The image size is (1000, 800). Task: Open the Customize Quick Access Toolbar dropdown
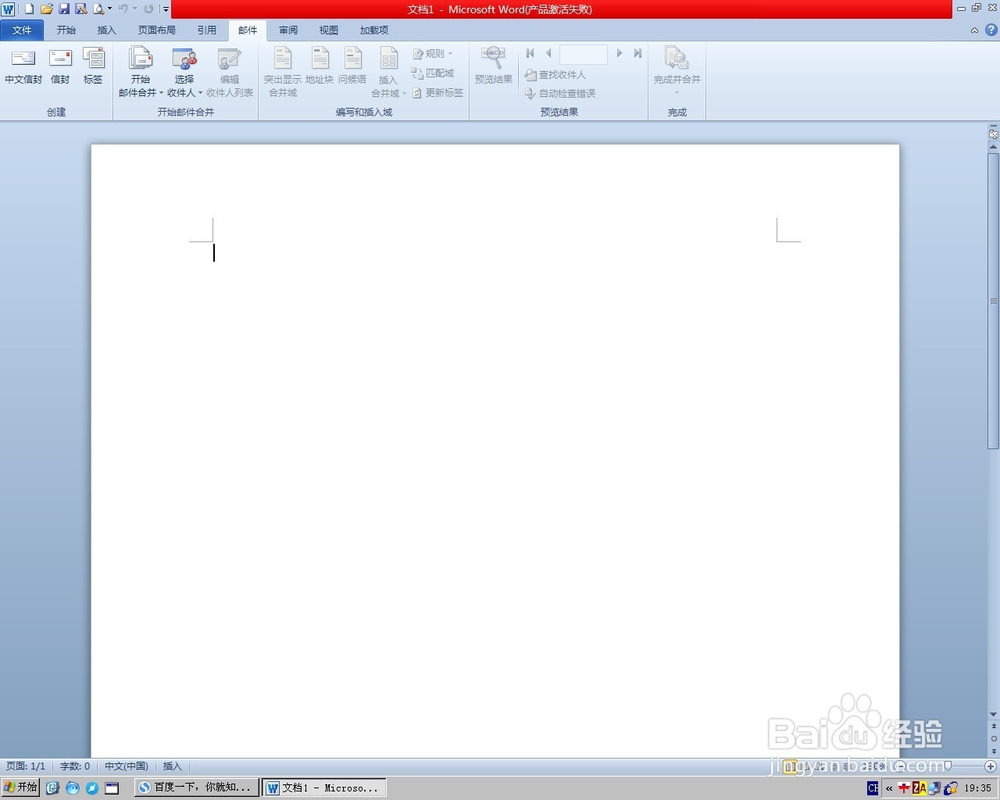click(x=165, y=9)
